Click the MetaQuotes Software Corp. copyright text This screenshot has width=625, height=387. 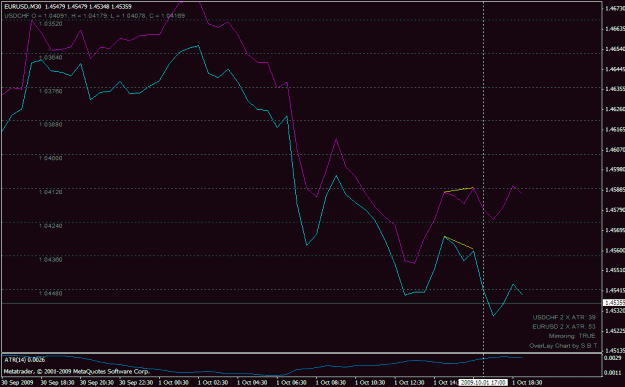[x=77, y=371]
